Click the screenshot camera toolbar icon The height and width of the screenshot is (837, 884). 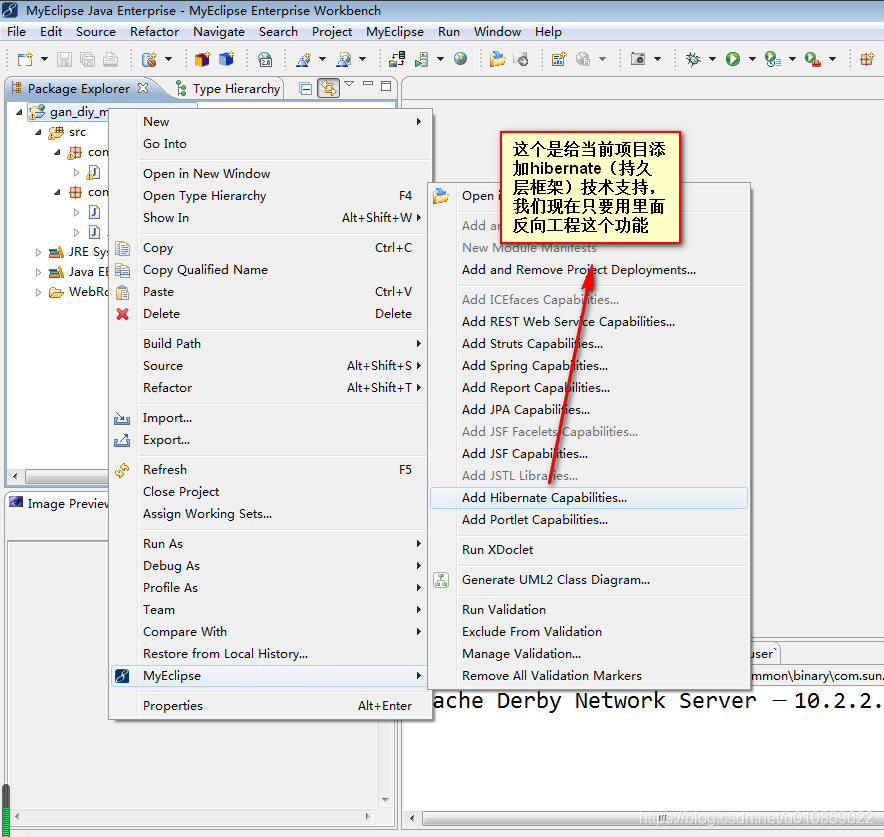[x=638, y=59]
